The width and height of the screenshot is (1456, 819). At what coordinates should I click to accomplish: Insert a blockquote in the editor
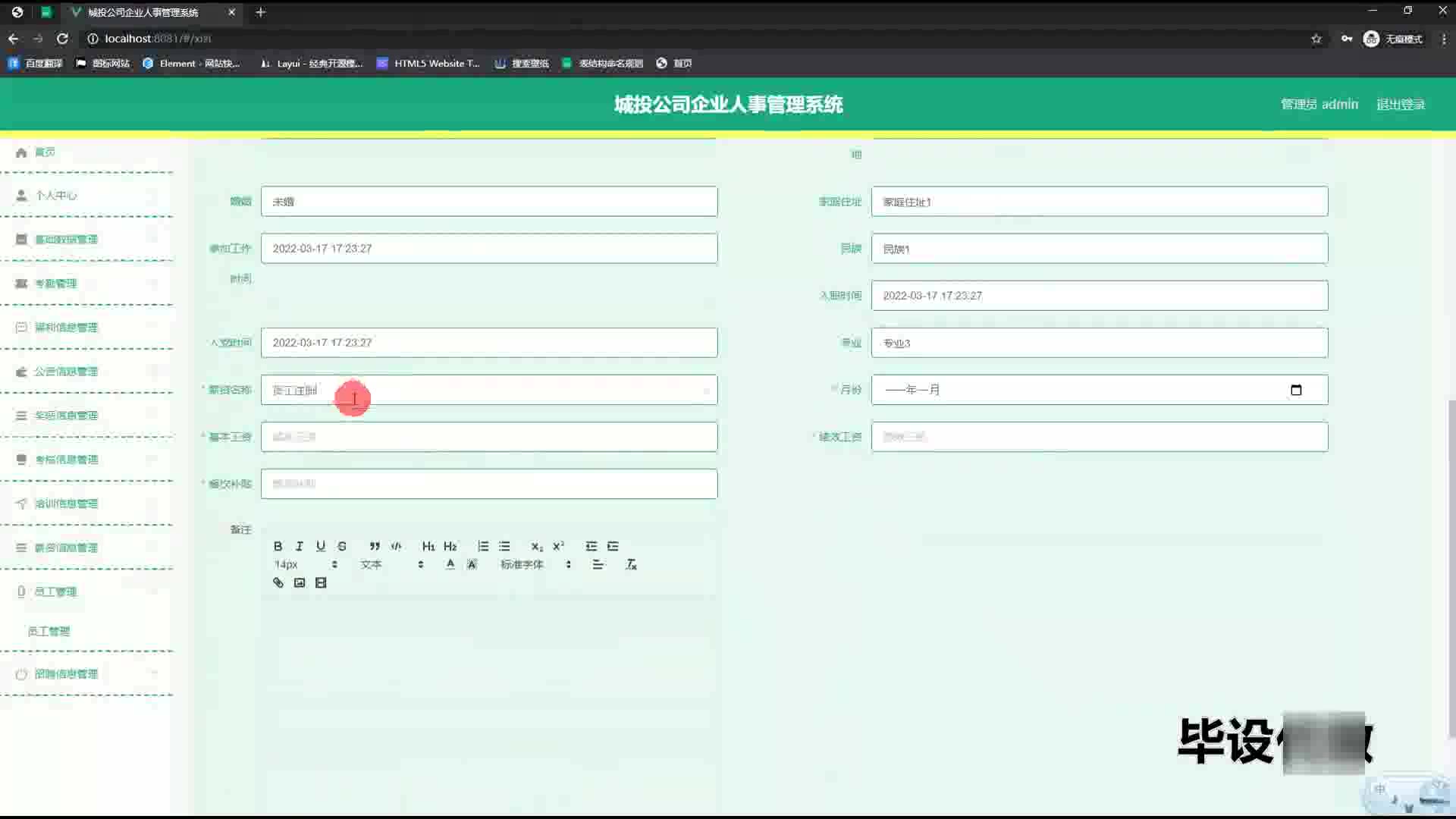[375, 546]
